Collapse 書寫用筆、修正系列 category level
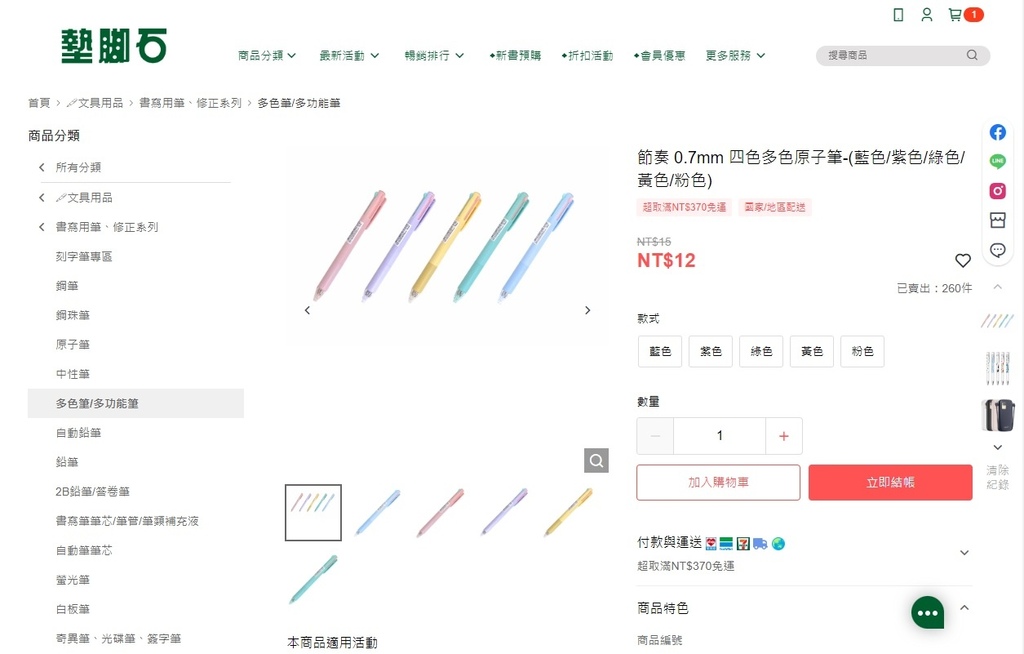The height and width of the screenshot is (654, 1024). [42, 227]
